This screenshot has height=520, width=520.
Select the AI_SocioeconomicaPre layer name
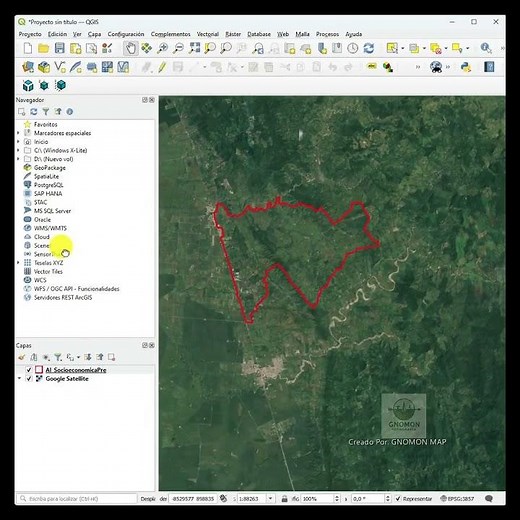tap(76, 370)
